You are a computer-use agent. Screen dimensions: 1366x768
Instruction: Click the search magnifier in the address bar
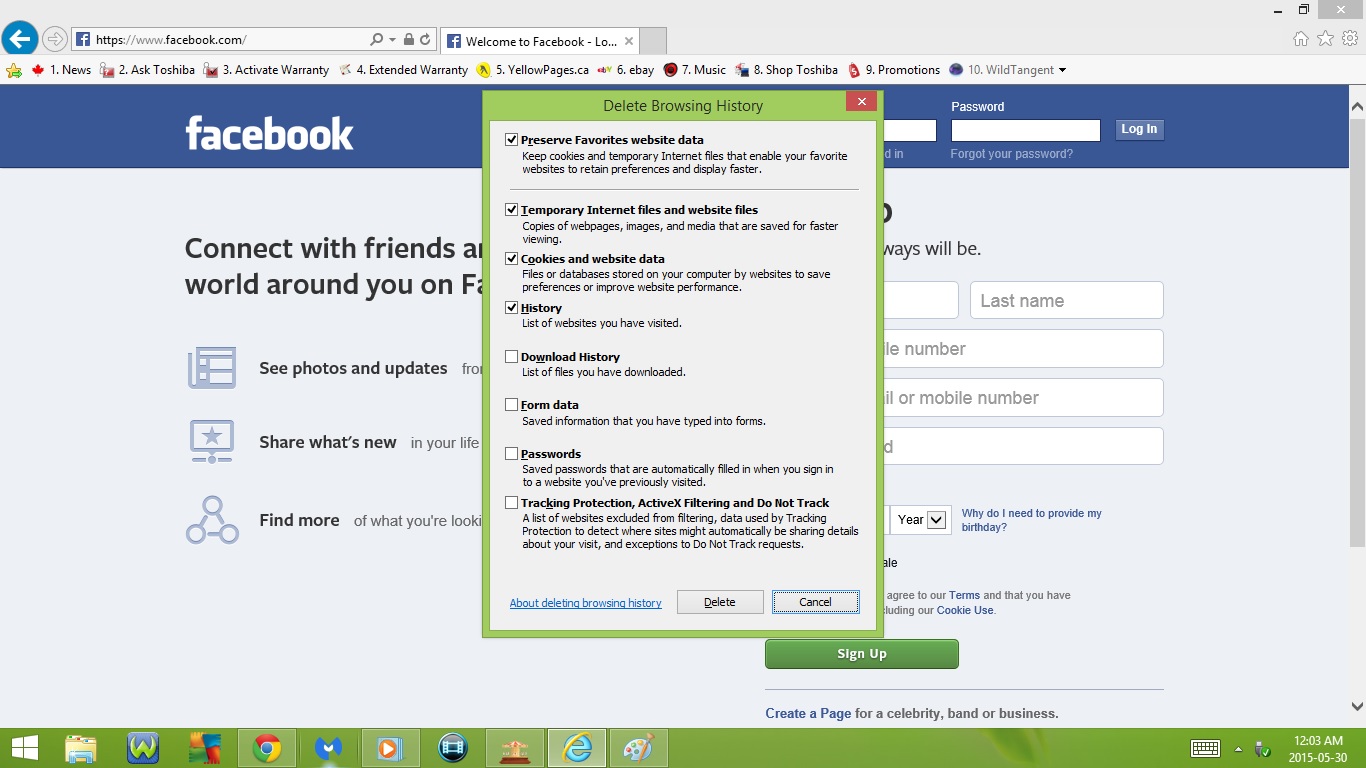(376, 40)
